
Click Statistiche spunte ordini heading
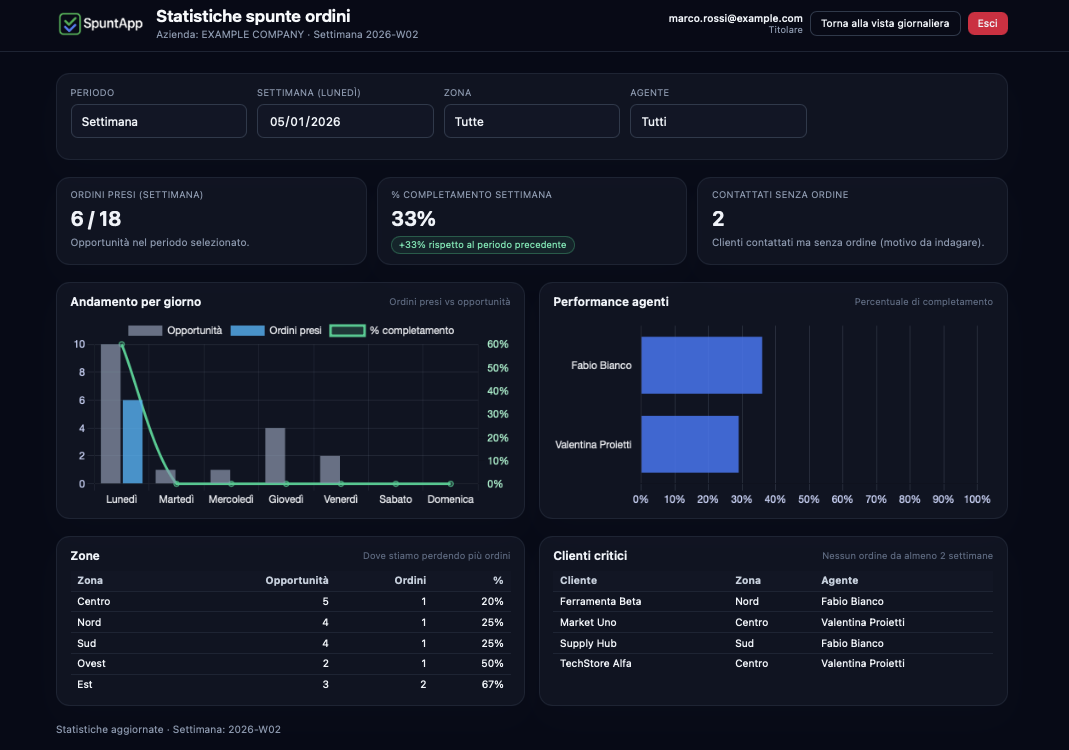[253, 16]
